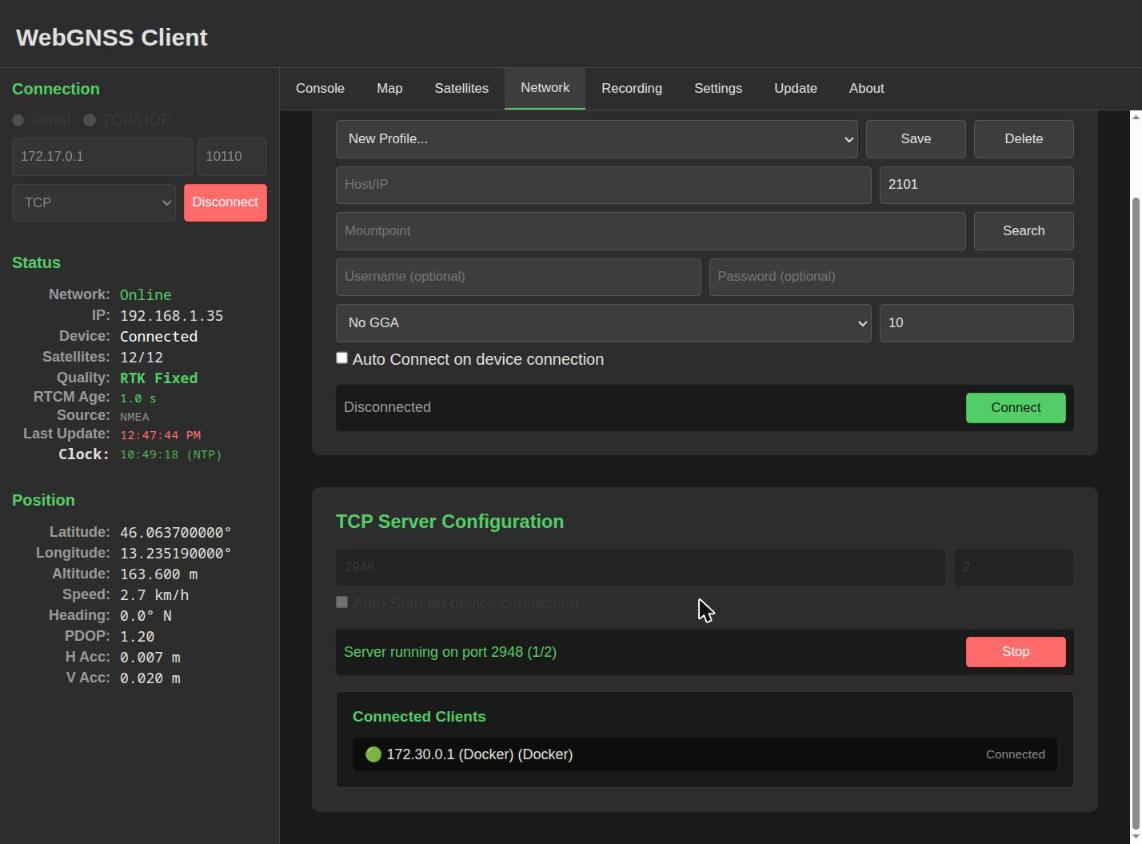Open the New Profile dropdown
Screen dimensions: 1142x844
point(596,139)
